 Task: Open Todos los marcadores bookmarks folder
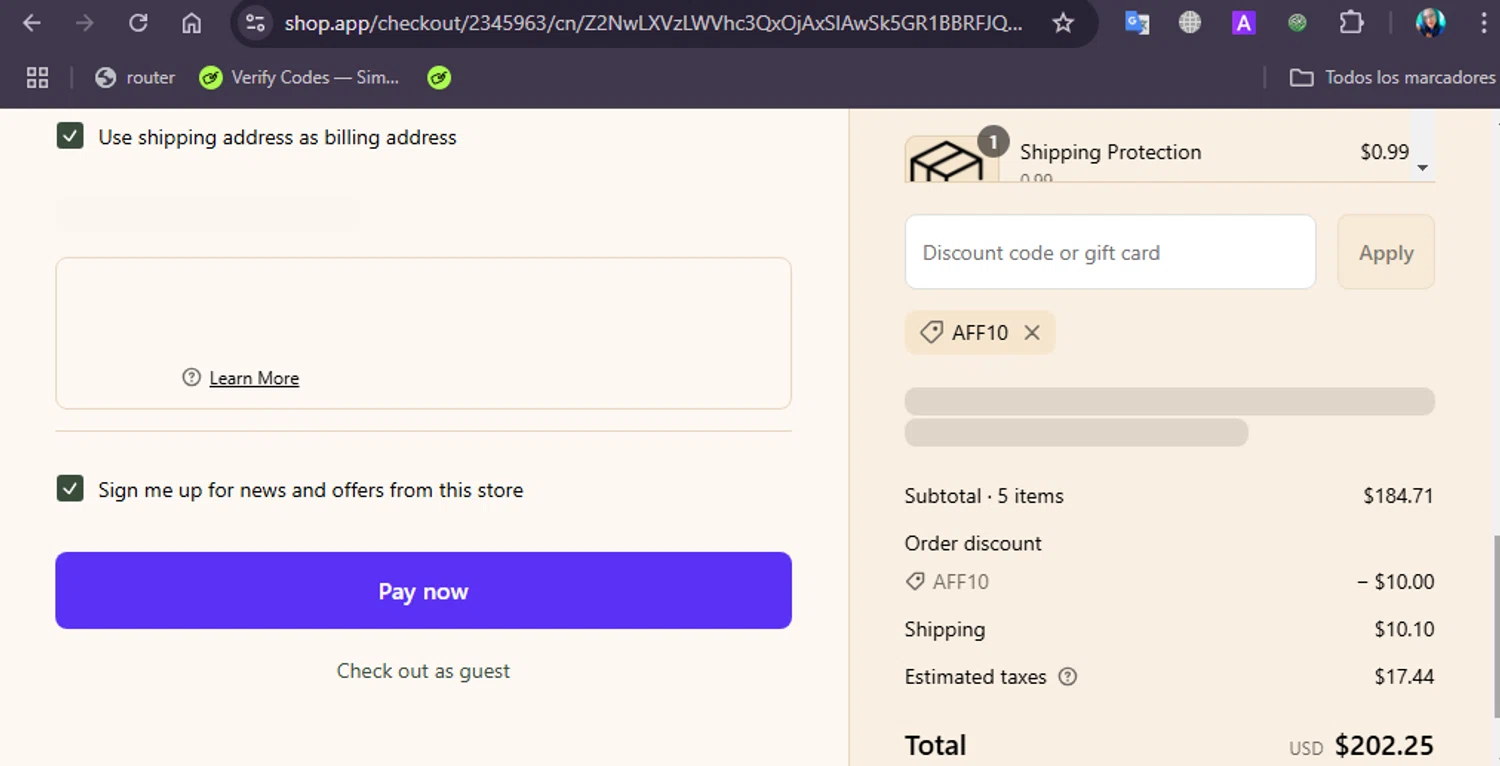pyautogui.click(x=1392, y=77)
